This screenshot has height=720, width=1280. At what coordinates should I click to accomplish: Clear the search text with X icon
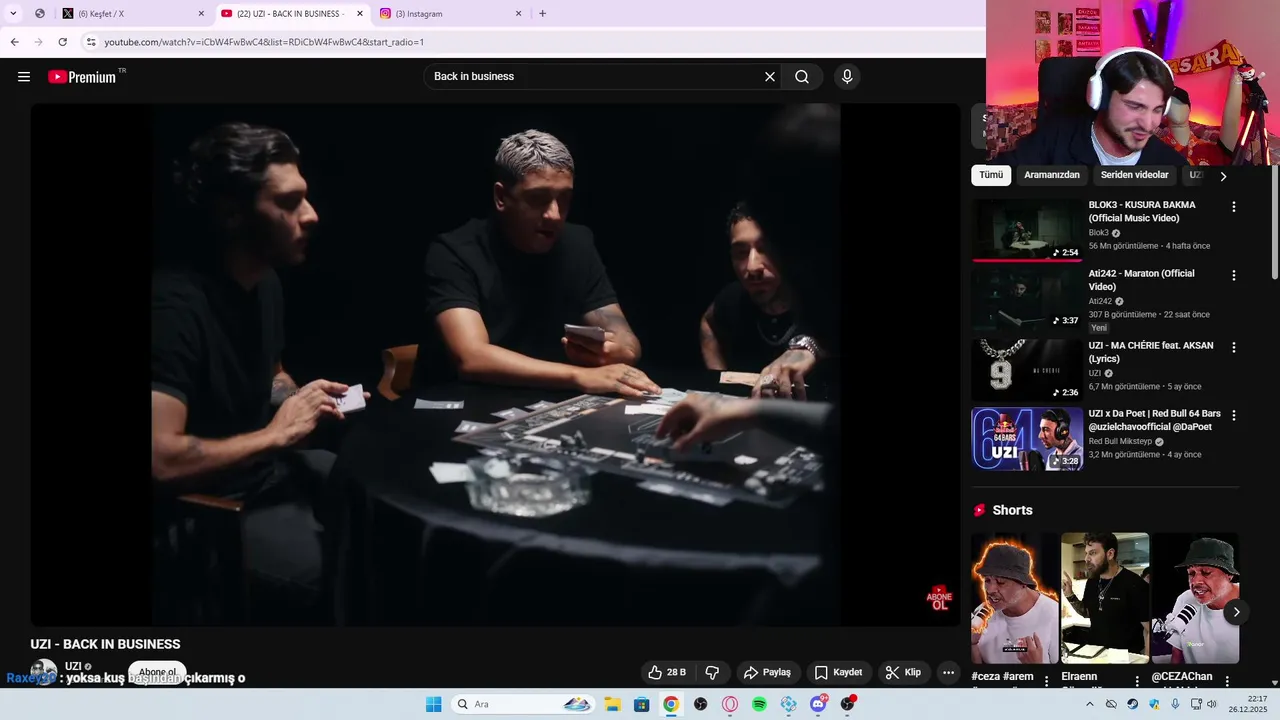click(770, 77)
